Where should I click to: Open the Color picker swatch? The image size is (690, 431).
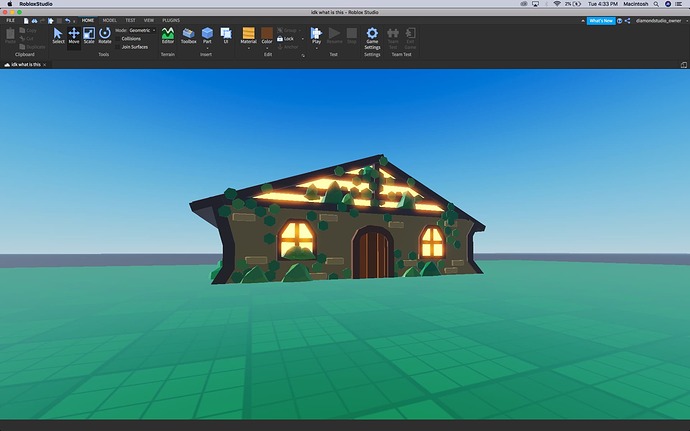click(x=267, y=35)
